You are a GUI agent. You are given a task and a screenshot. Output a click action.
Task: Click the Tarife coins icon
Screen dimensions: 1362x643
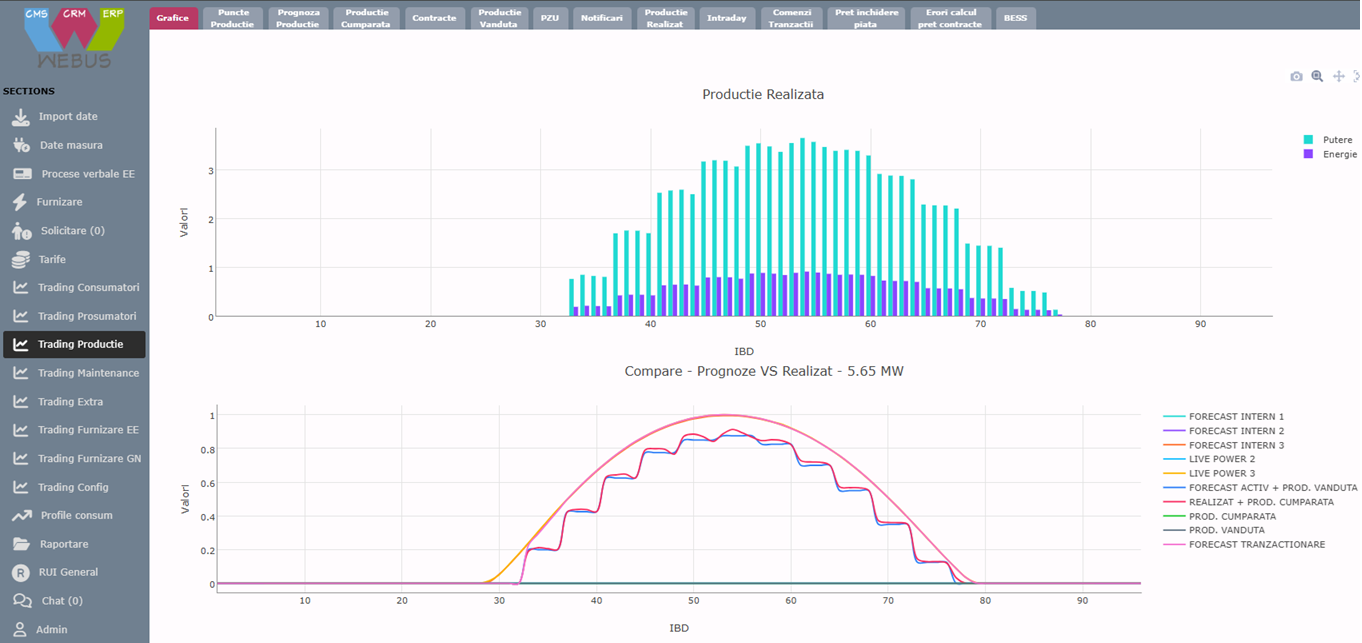click(x=20, y=259)
